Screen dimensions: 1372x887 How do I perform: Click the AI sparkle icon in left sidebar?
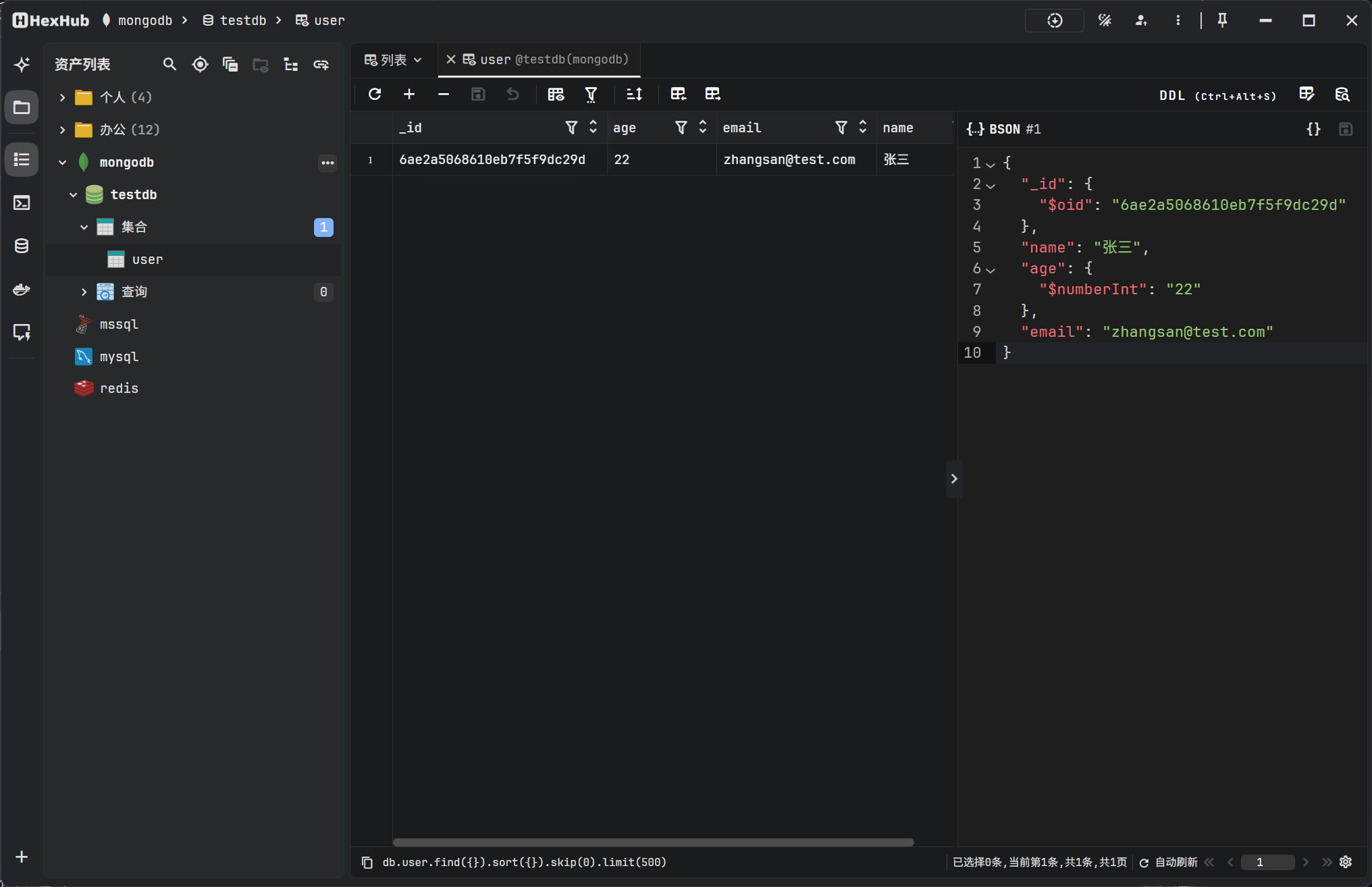[22, 64]
